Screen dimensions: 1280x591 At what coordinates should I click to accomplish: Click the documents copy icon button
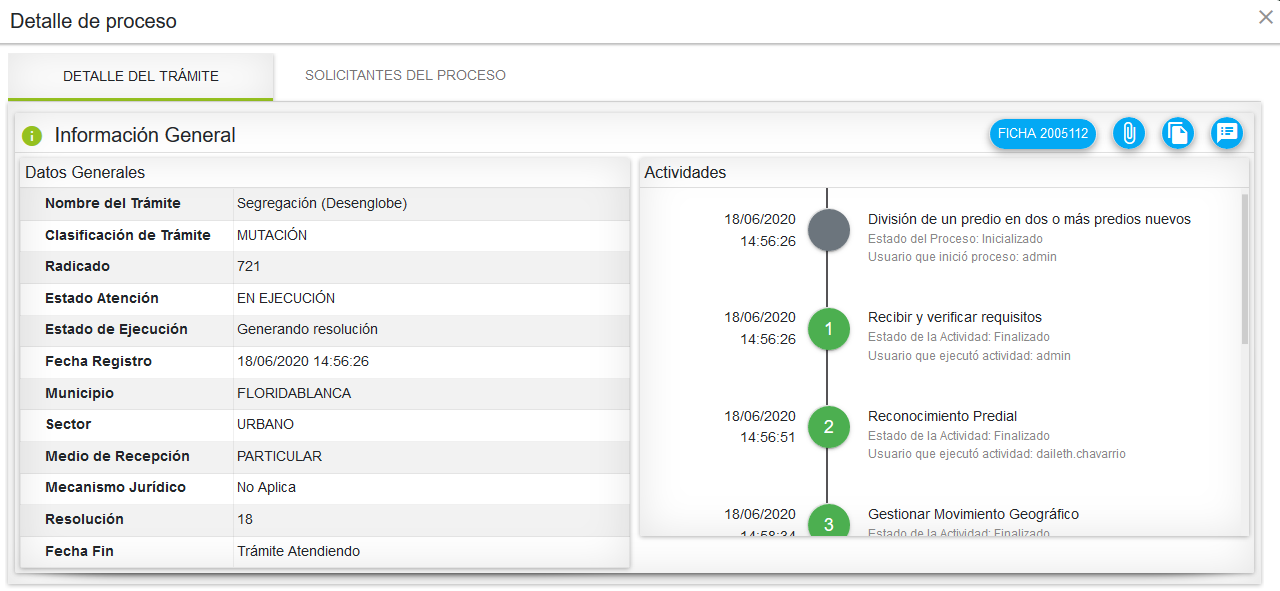1178,133
